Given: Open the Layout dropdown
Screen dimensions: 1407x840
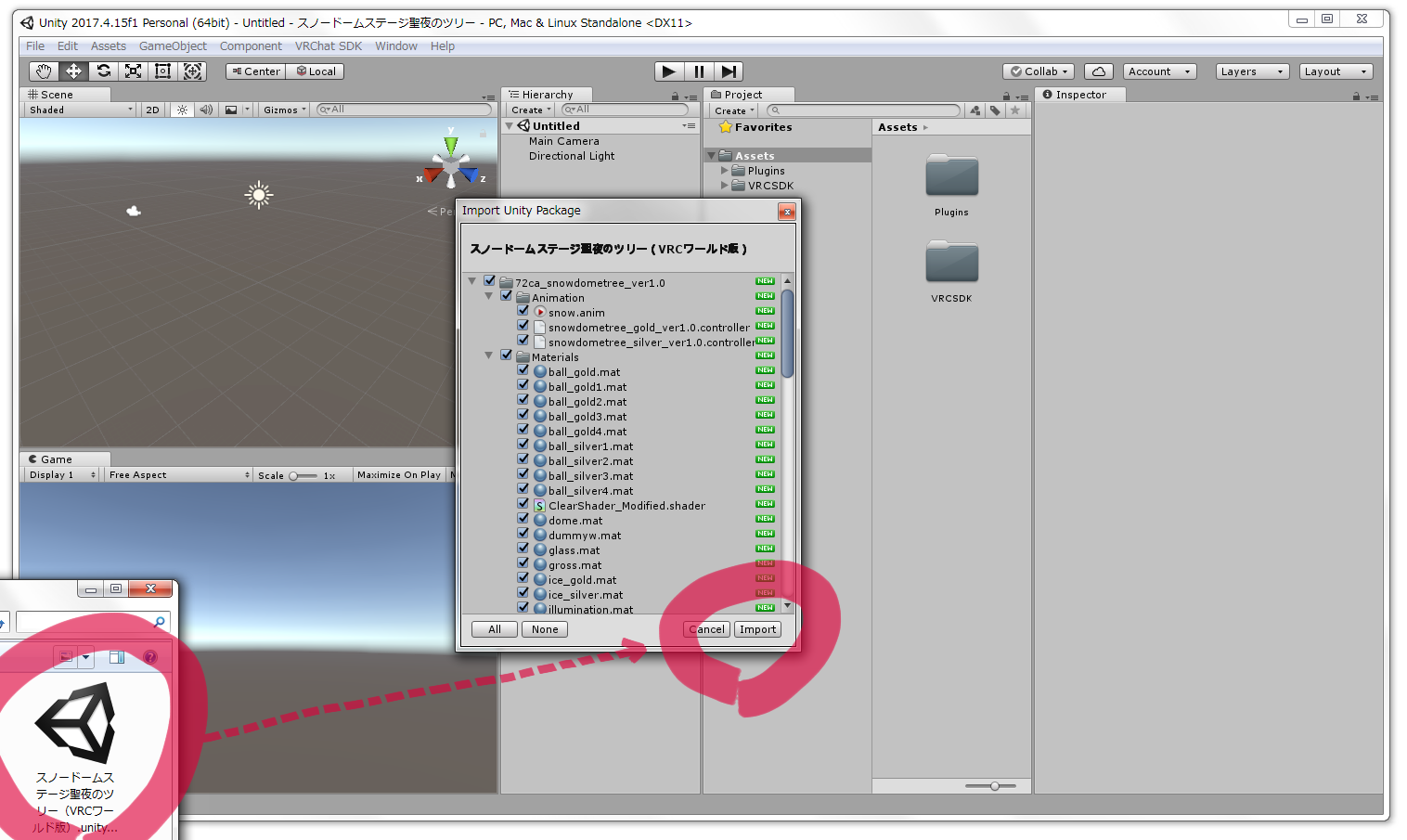Looking at the screenshot, I should tap(1336, 71).
